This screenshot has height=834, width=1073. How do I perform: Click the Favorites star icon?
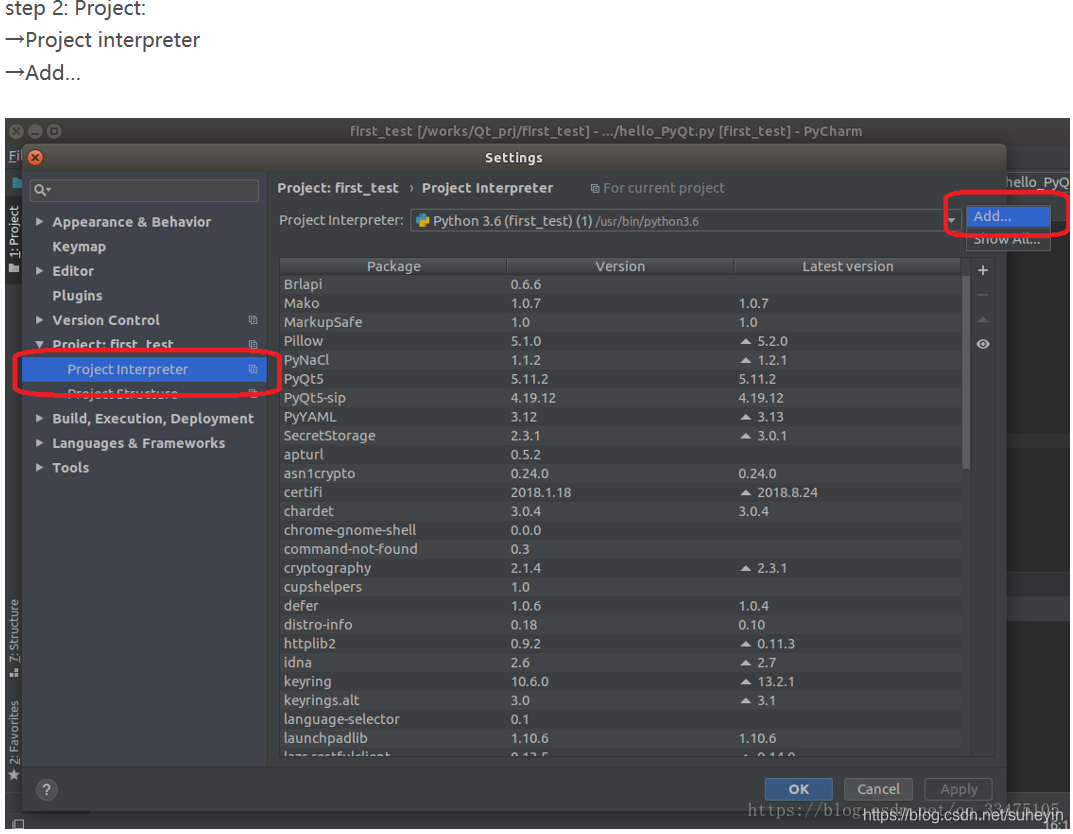(x=14, y=774)
